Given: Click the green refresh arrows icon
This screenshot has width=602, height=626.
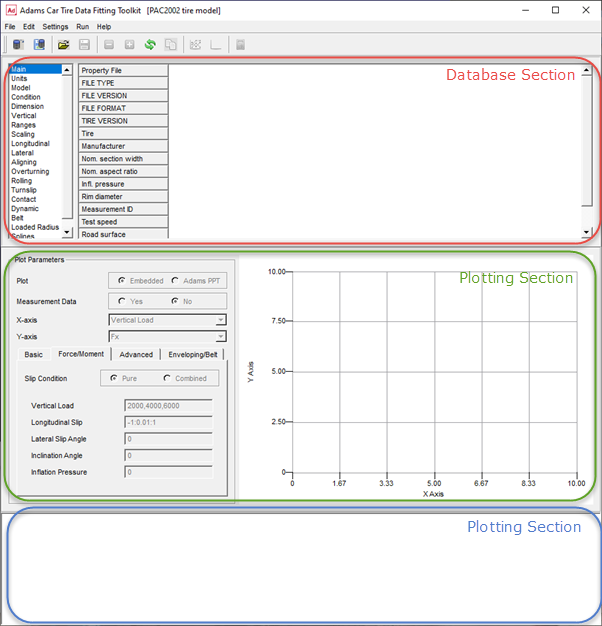Looking at the screenshot, I should (x=150, y=45).
